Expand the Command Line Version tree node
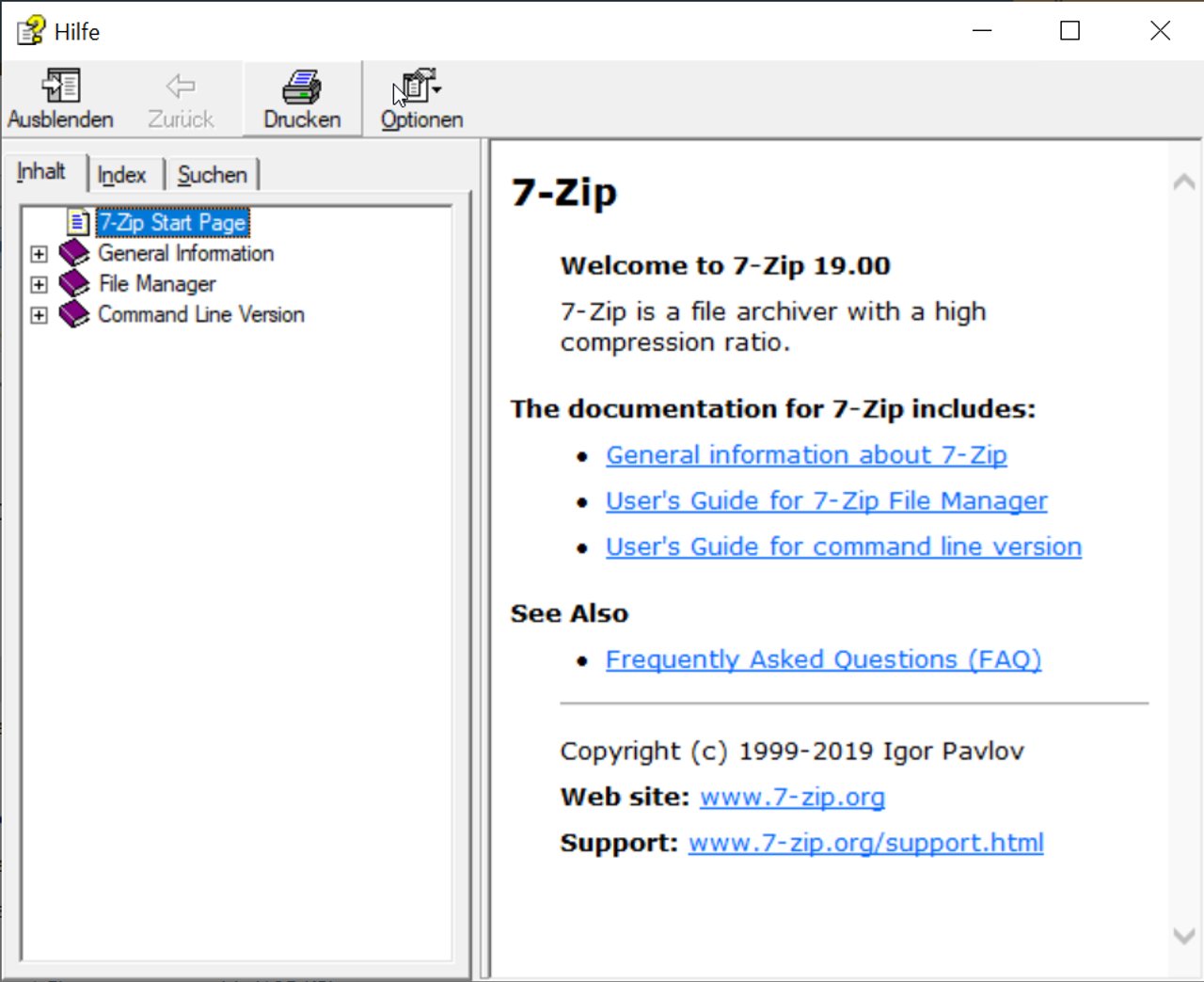 point(39,315)
